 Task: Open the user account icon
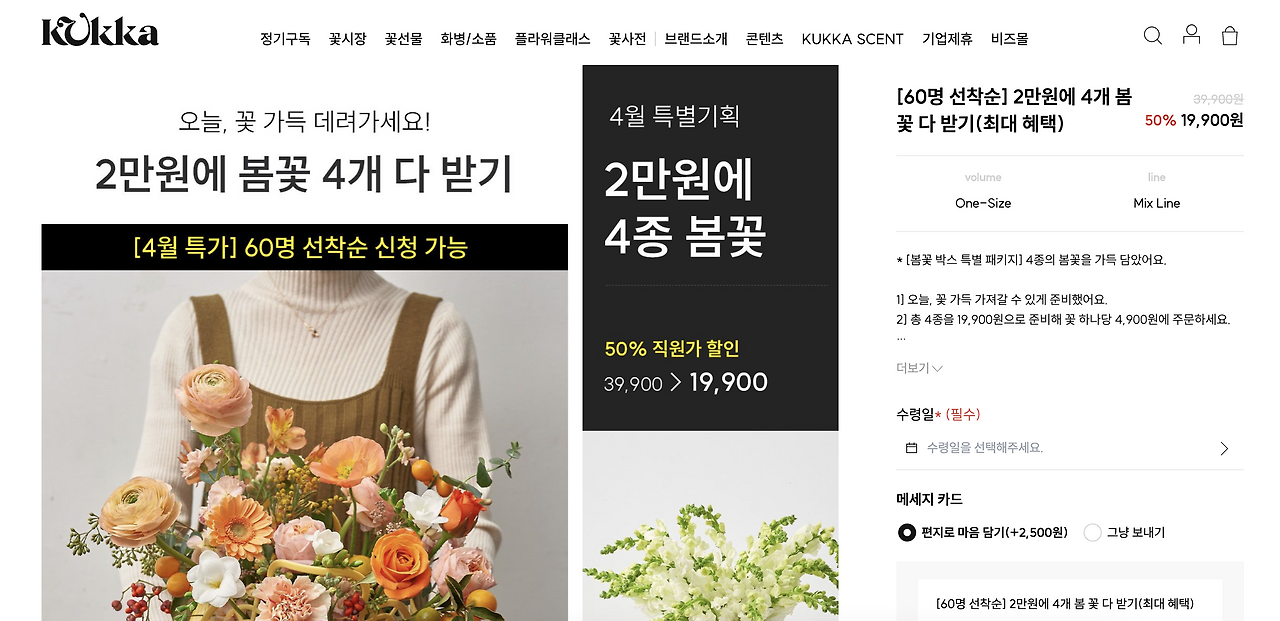tap(1191, 35)
